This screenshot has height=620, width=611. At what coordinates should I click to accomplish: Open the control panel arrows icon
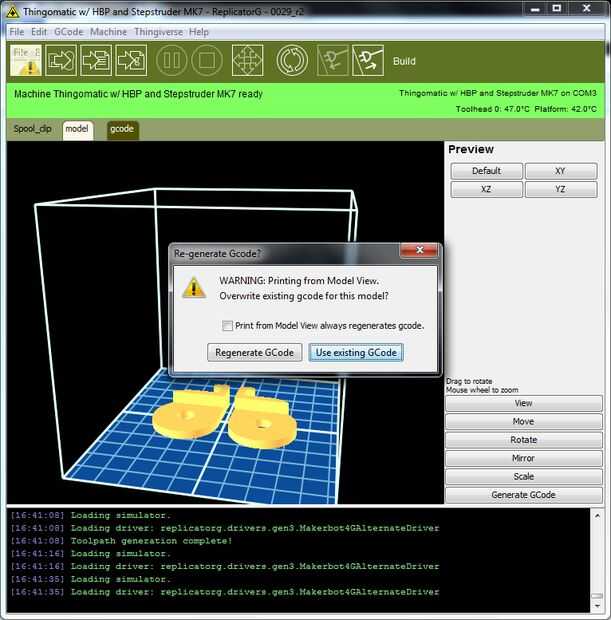[248, 60]
